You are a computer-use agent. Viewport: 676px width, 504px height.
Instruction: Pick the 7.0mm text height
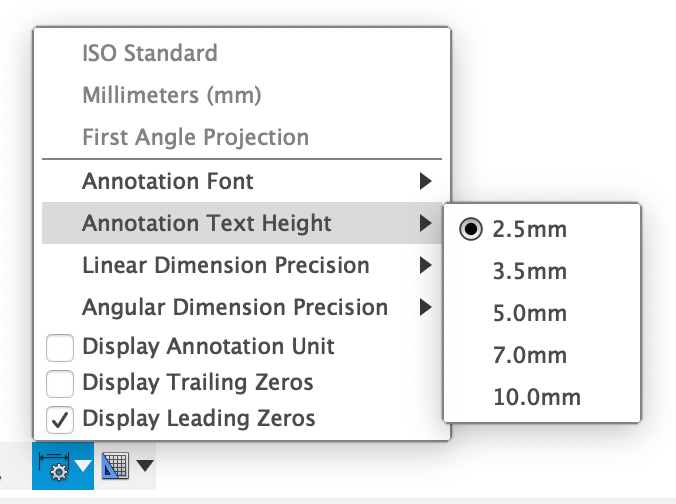529,355
